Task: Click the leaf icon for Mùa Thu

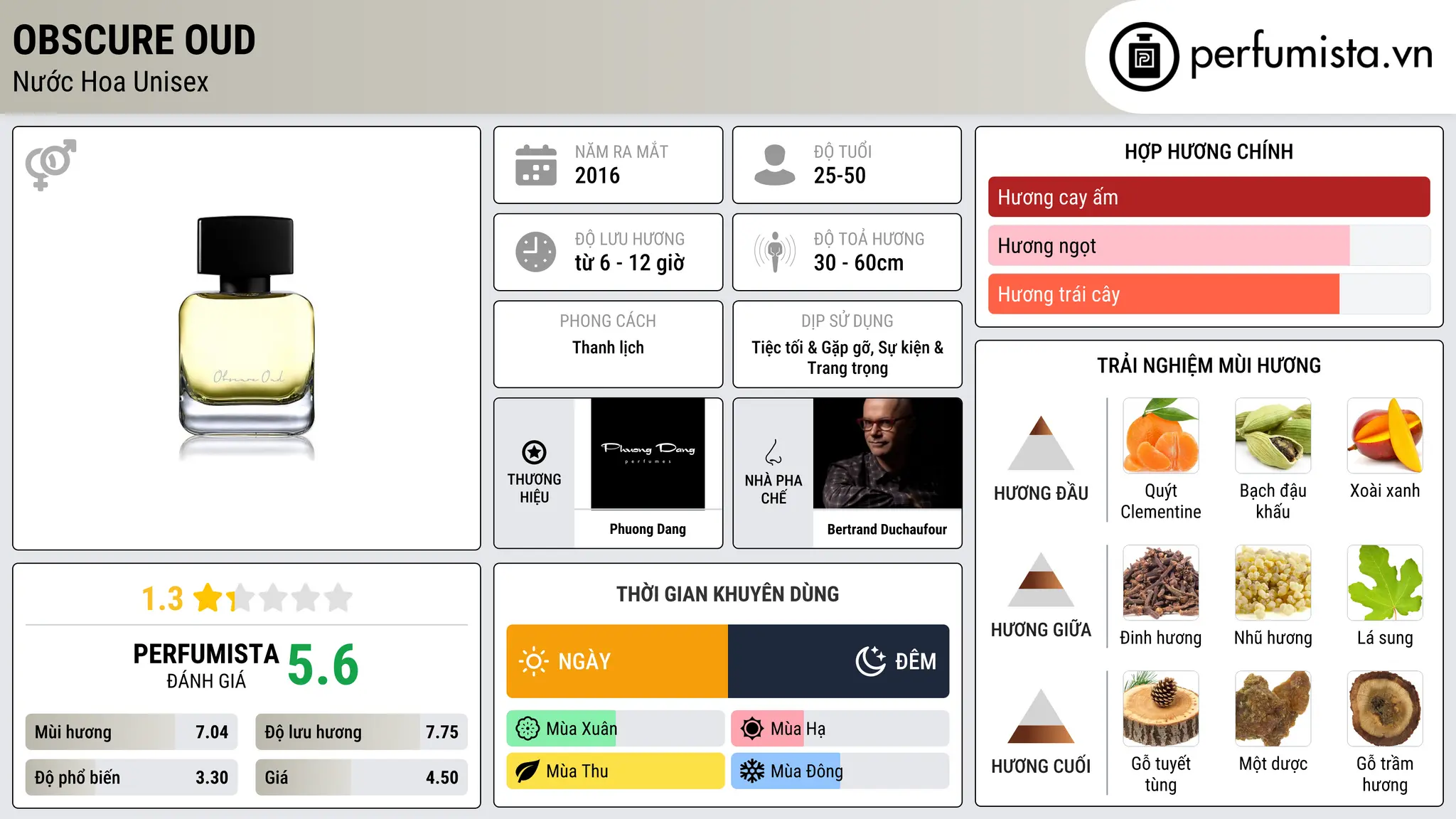Action: [527, 771]
